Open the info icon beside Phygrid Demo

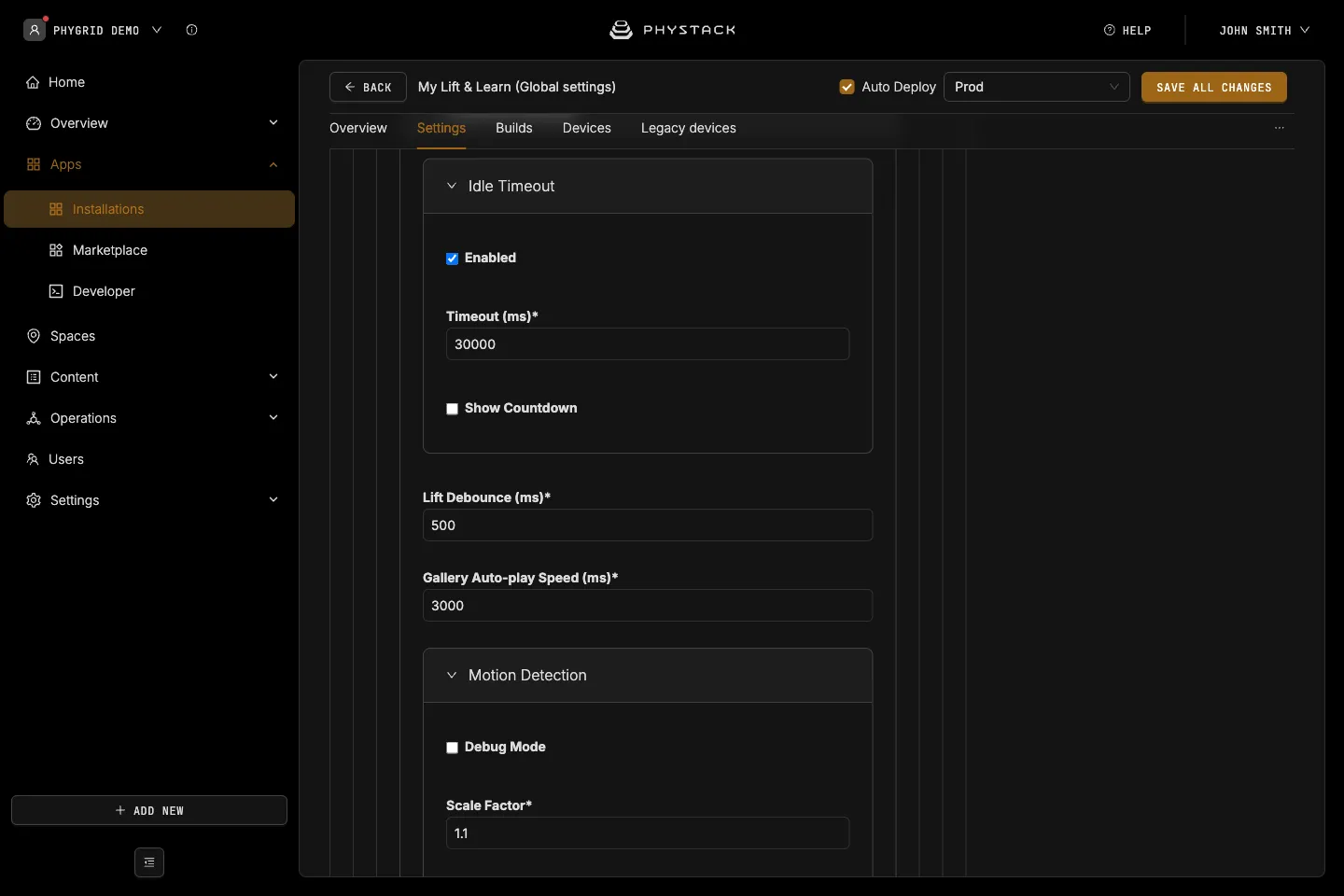(191, 30)
